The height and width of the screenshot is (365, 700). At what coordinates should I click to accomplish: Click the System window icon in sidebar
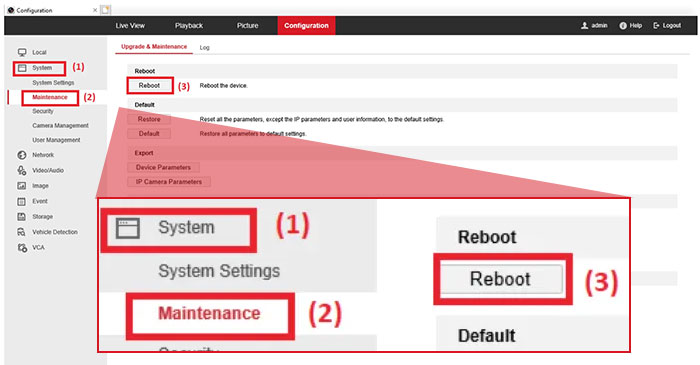(x=22, y=68)
